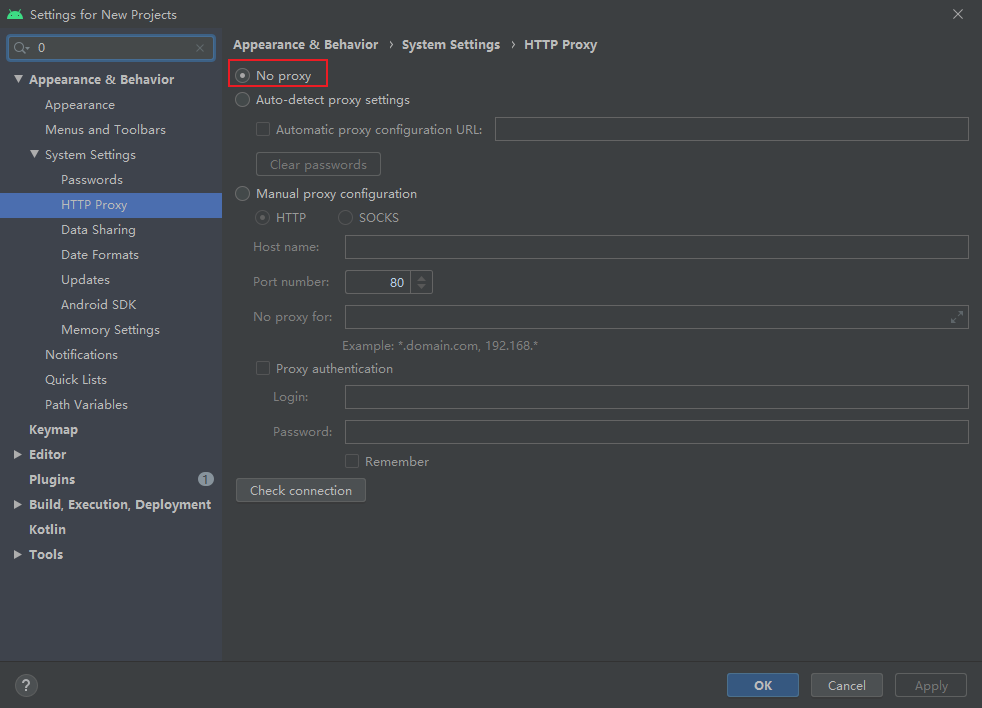
Task: Click the Password input field
Action: pos(656,432)
